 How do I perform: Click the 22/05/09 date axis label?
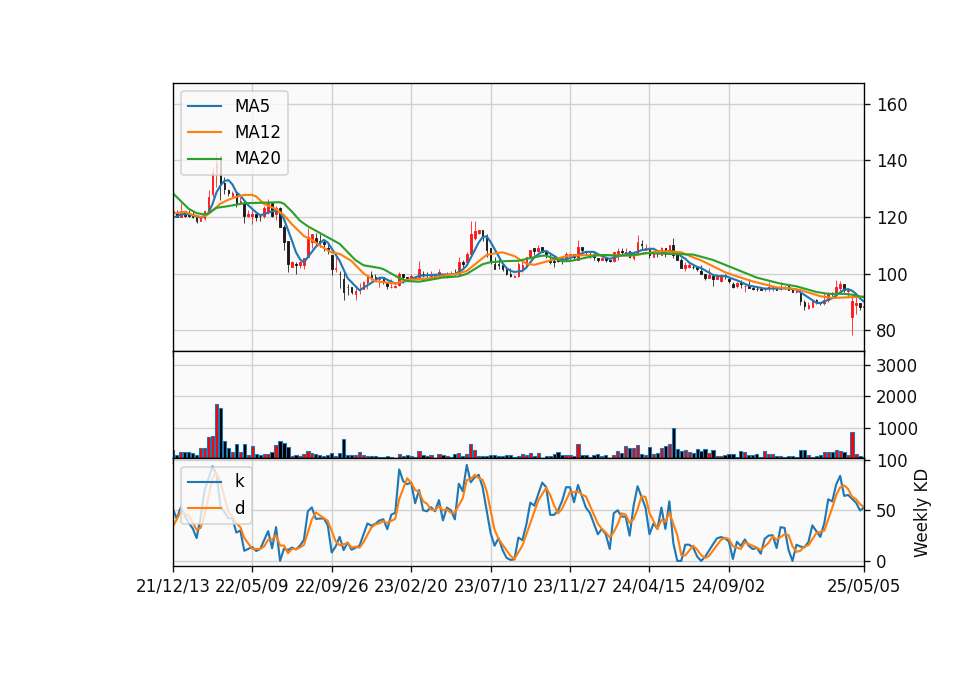tap(252, 586)
